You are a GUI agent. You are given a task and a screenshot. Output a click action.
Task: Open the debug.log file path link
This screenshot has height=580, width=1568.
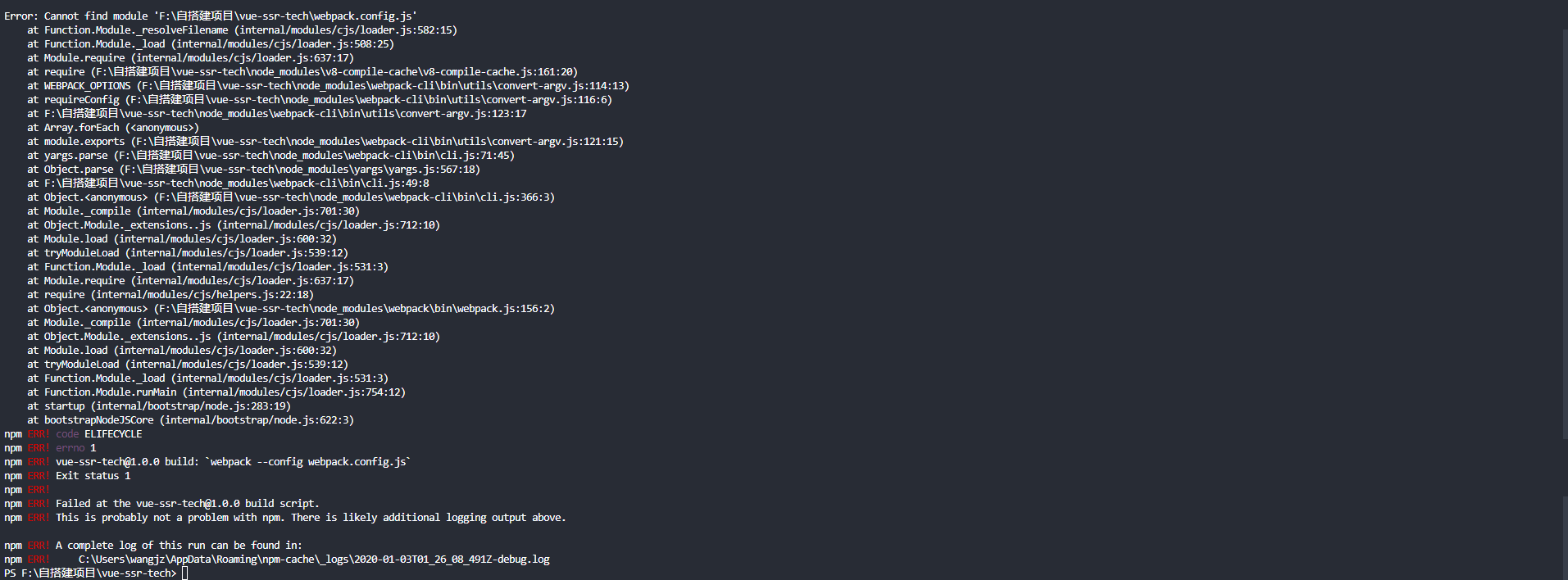pos(314,560)
